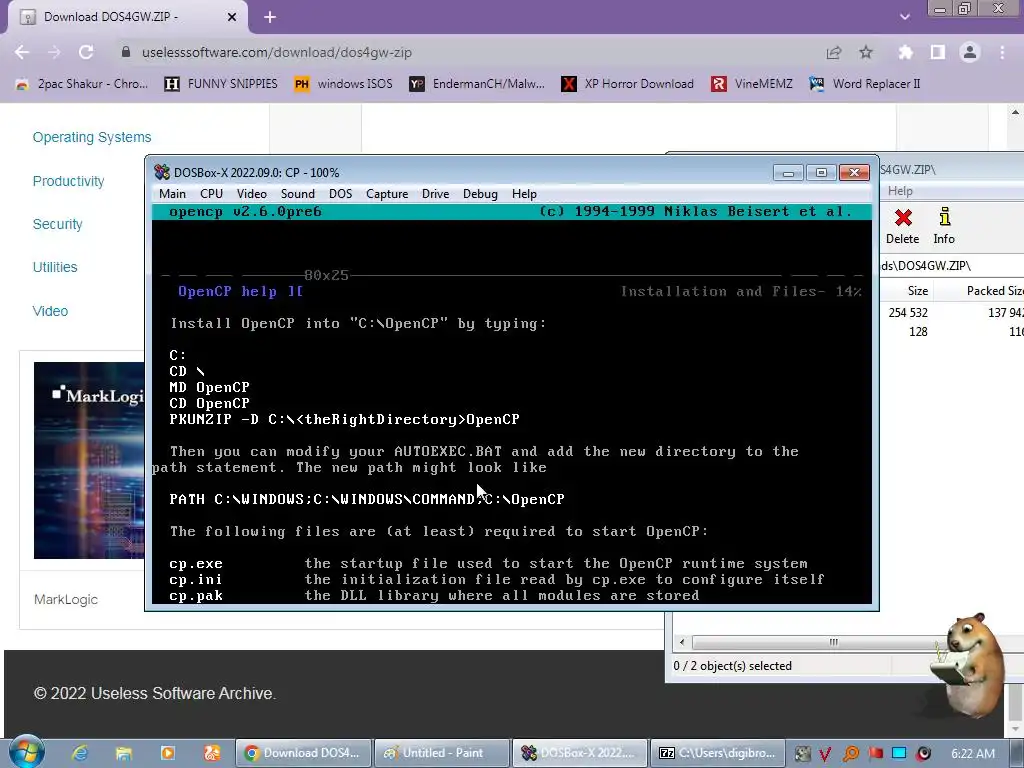
Task: Click the taskbar clock showing 6:22 AM
Action: [973, 753]
